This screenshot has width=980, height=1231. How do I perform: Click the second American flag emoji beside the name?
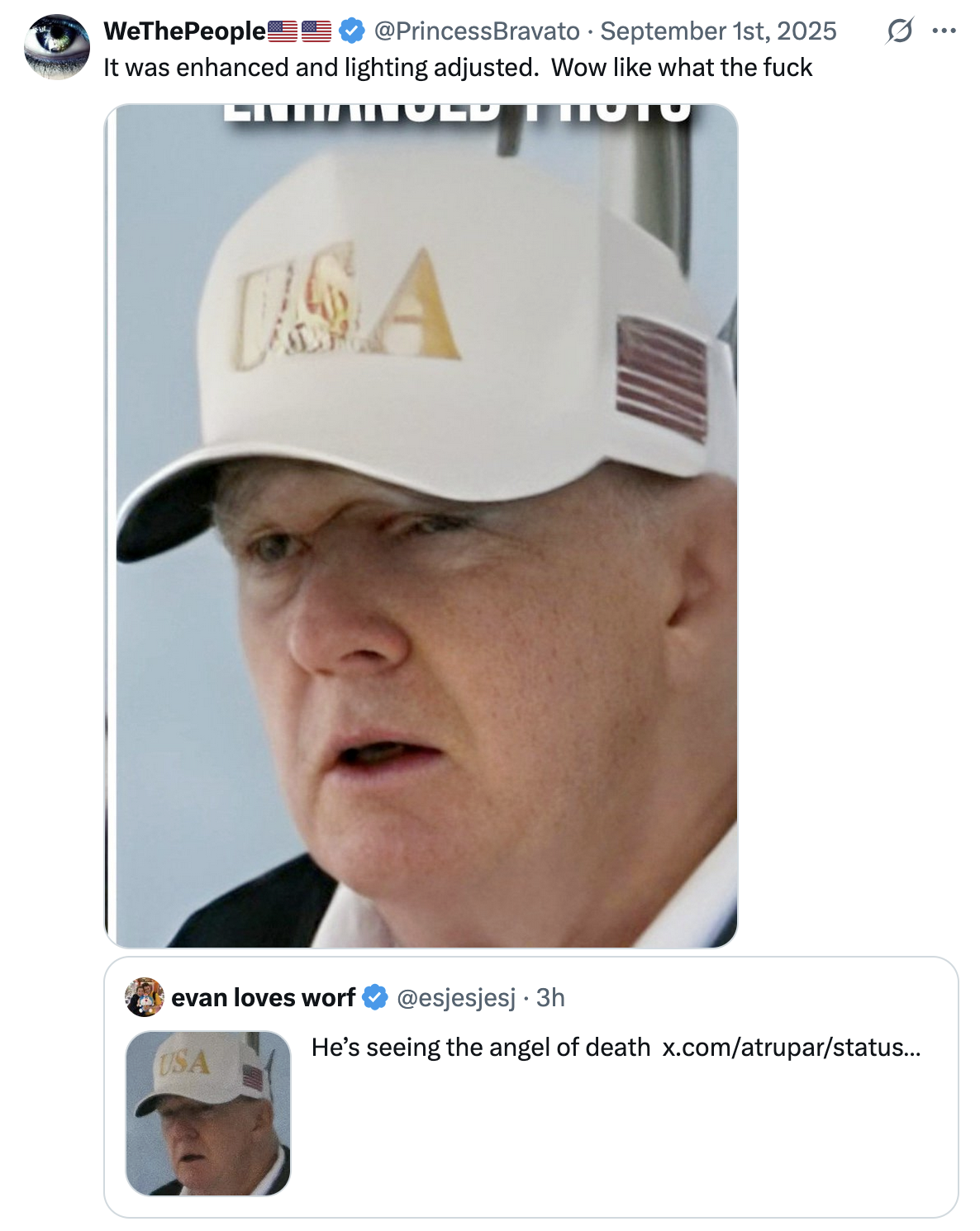pos(316,31)
